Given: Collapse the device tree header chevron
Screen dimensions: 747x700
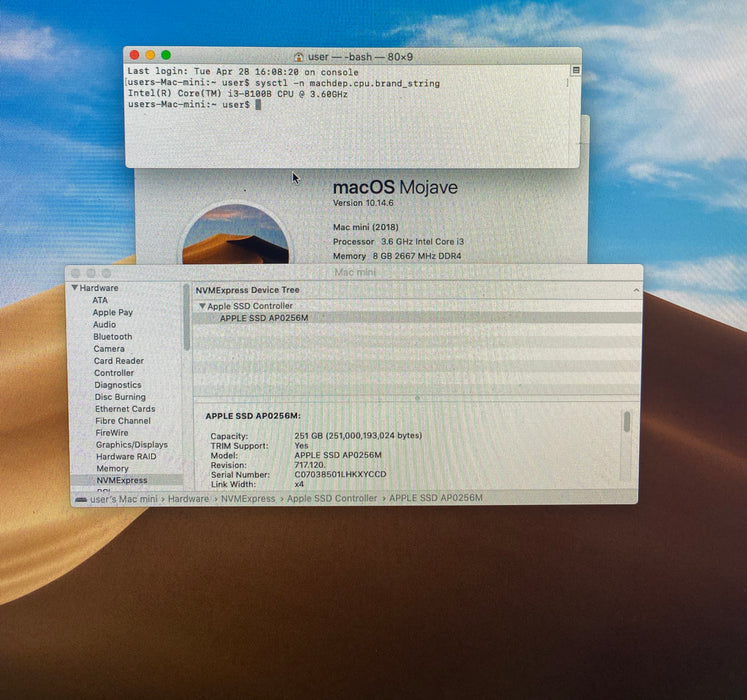Looking at the screenshot, I should click(x=636, y=290).
